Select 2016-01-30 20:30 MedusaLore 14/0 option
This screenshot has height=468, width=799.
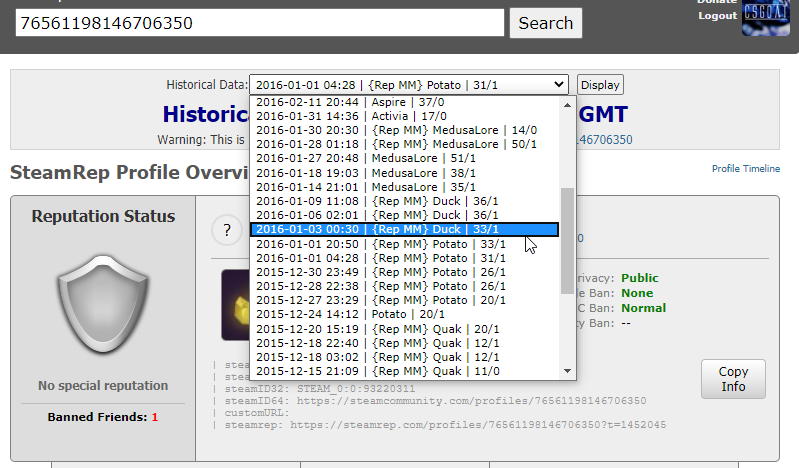pos(405,131)
